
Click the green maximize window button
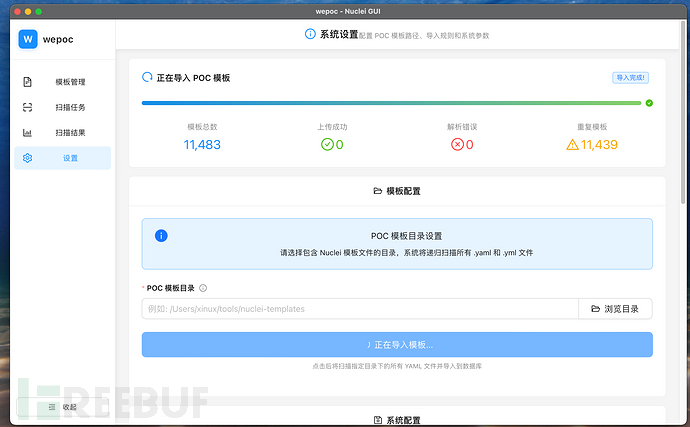[x=39, y=11]
